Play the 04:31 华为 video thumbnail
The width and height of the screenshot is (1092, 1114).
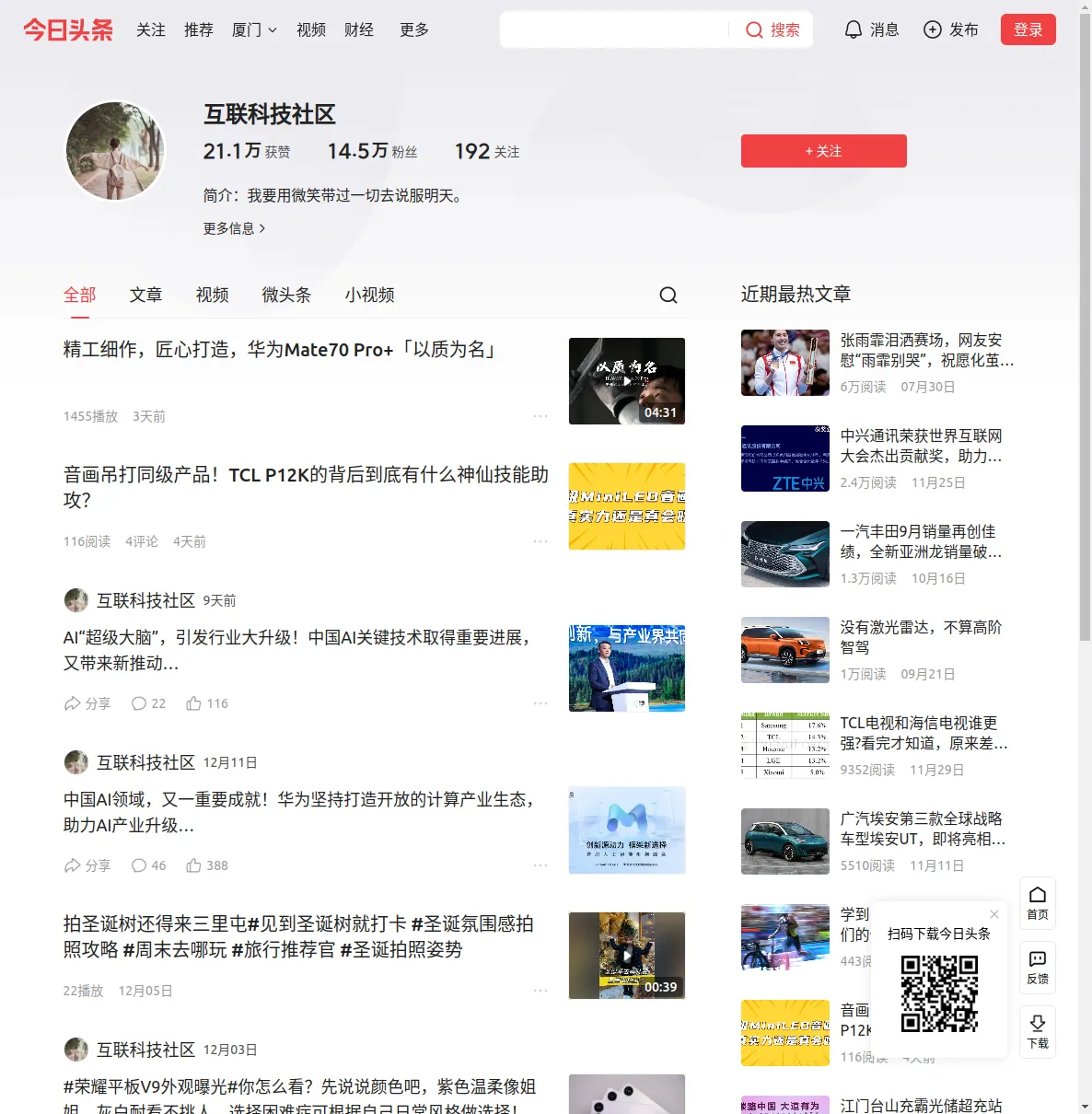coord(627,381)
